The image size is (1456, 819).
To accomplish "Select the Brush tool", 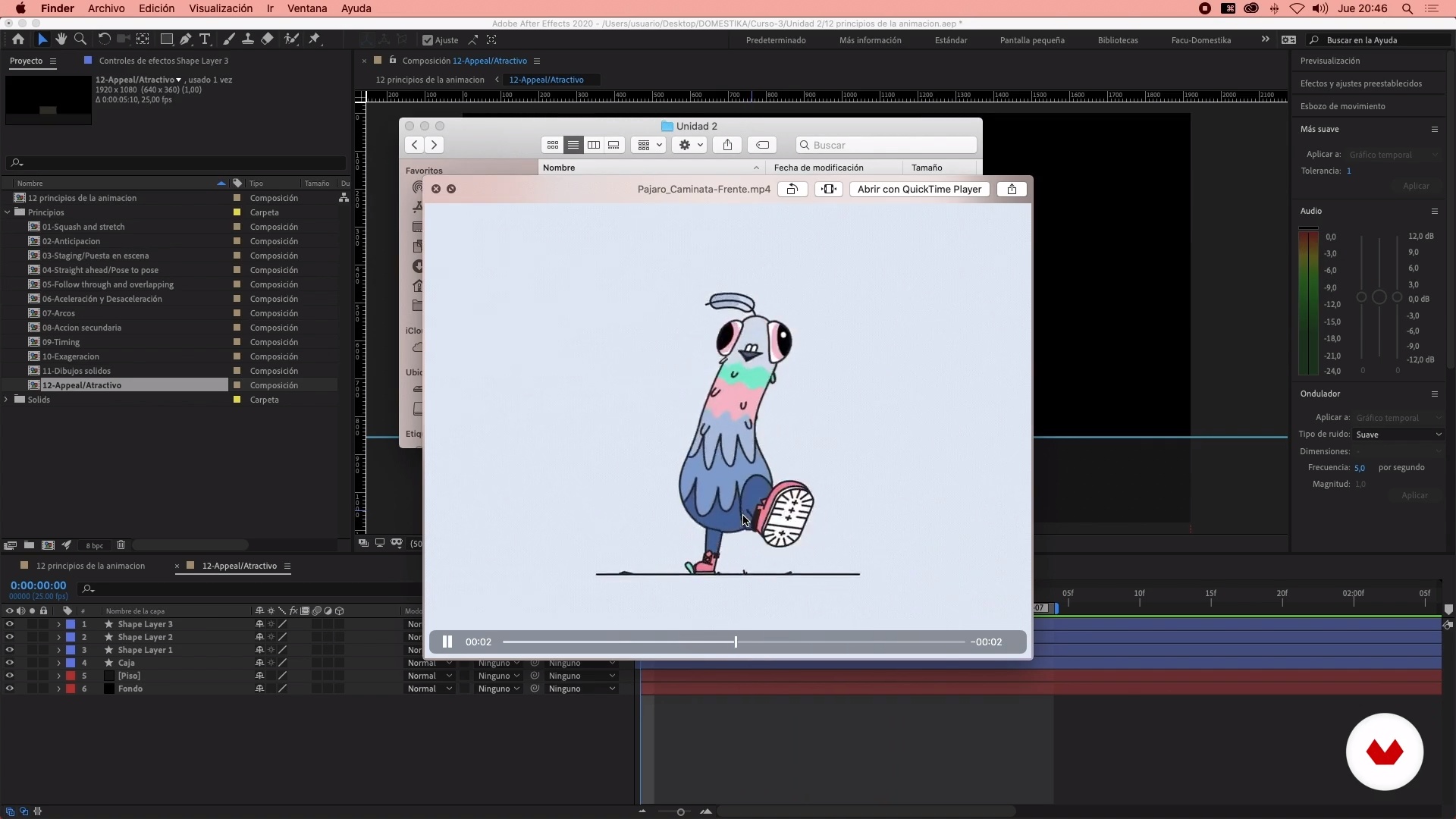I will click(228, 39).
